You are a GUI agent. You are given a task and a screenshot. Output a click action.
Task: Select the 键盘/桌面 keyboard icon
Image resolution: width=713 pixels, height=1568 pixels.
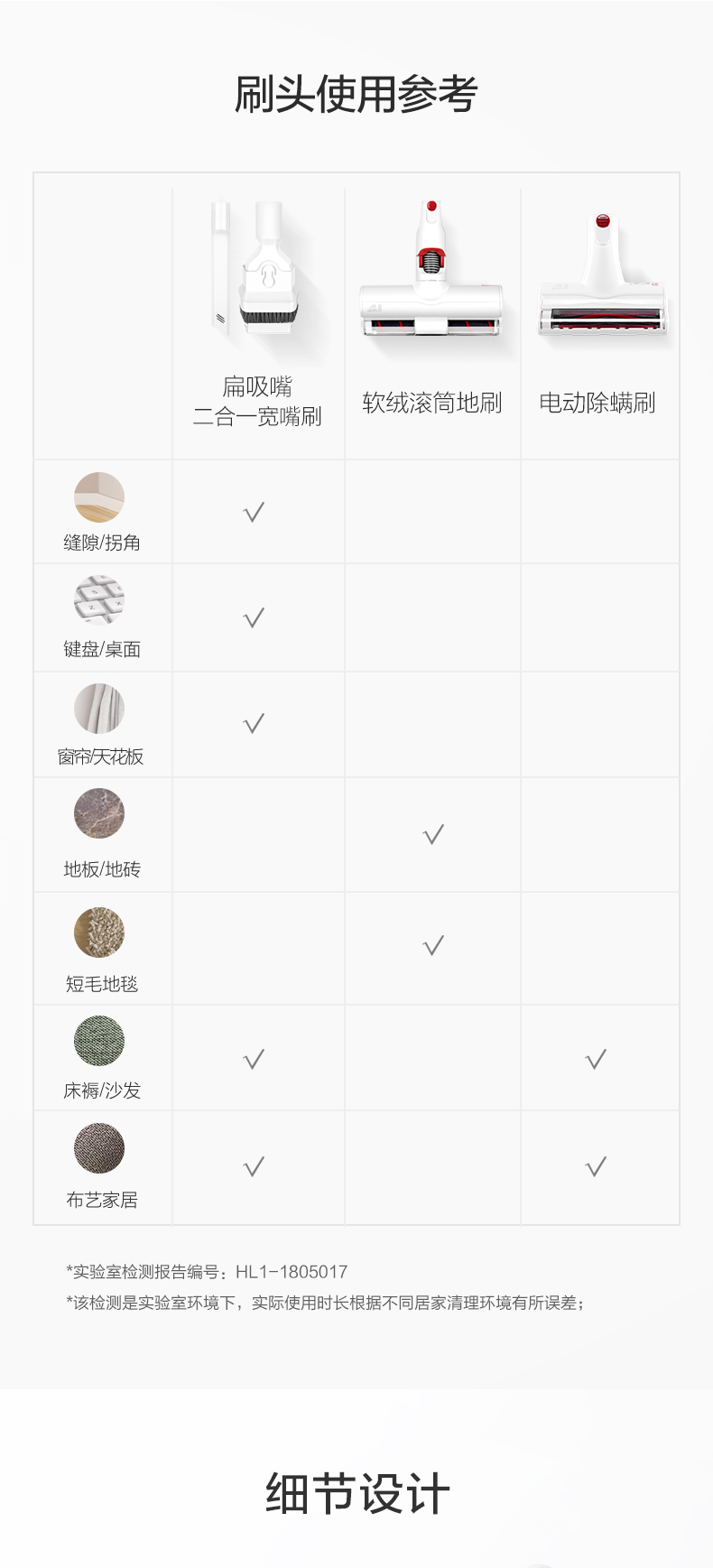tap(99, 600)
